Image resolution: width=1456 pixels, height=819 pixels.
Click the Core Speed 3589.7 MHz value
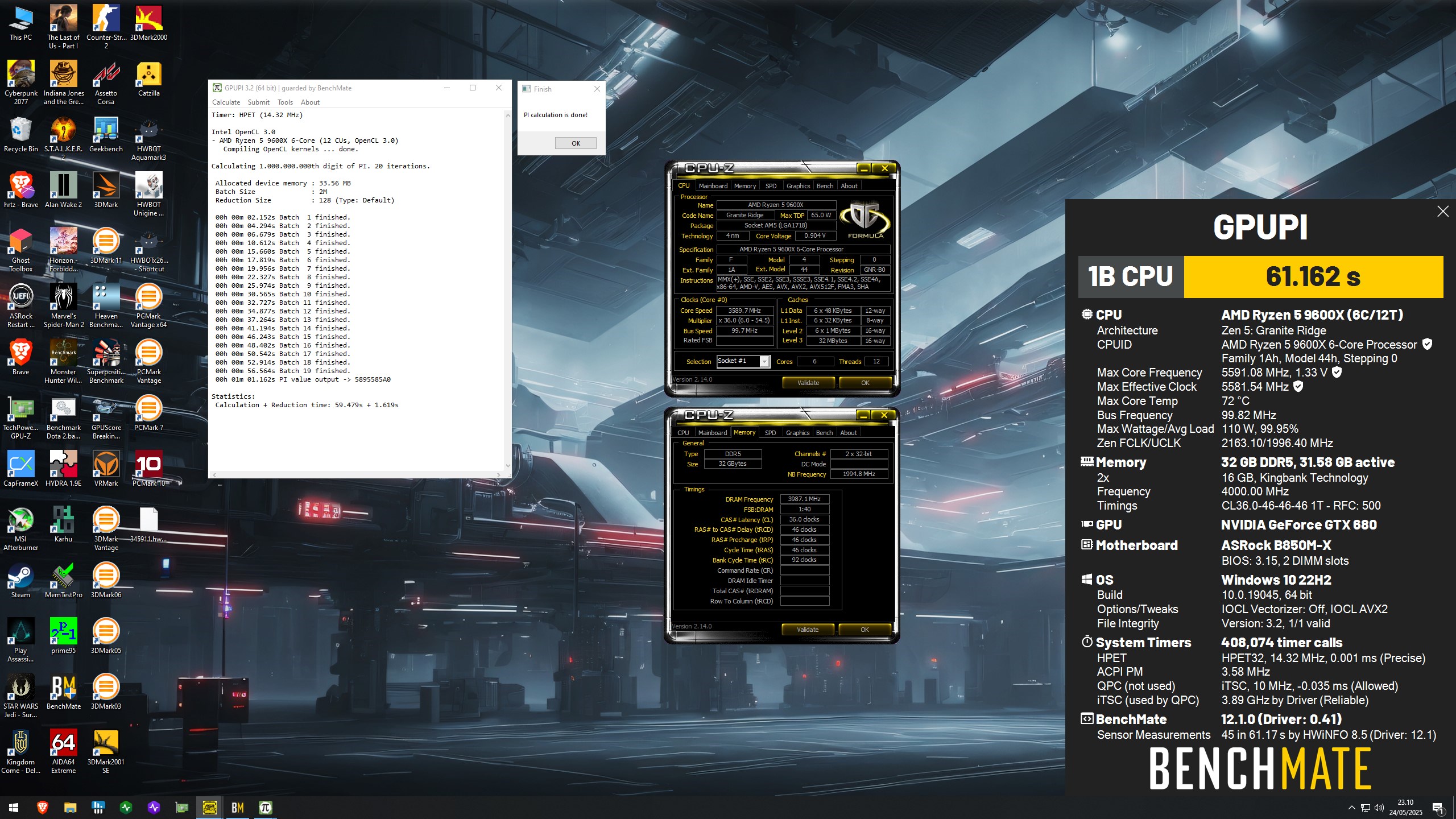click(744, 311)
